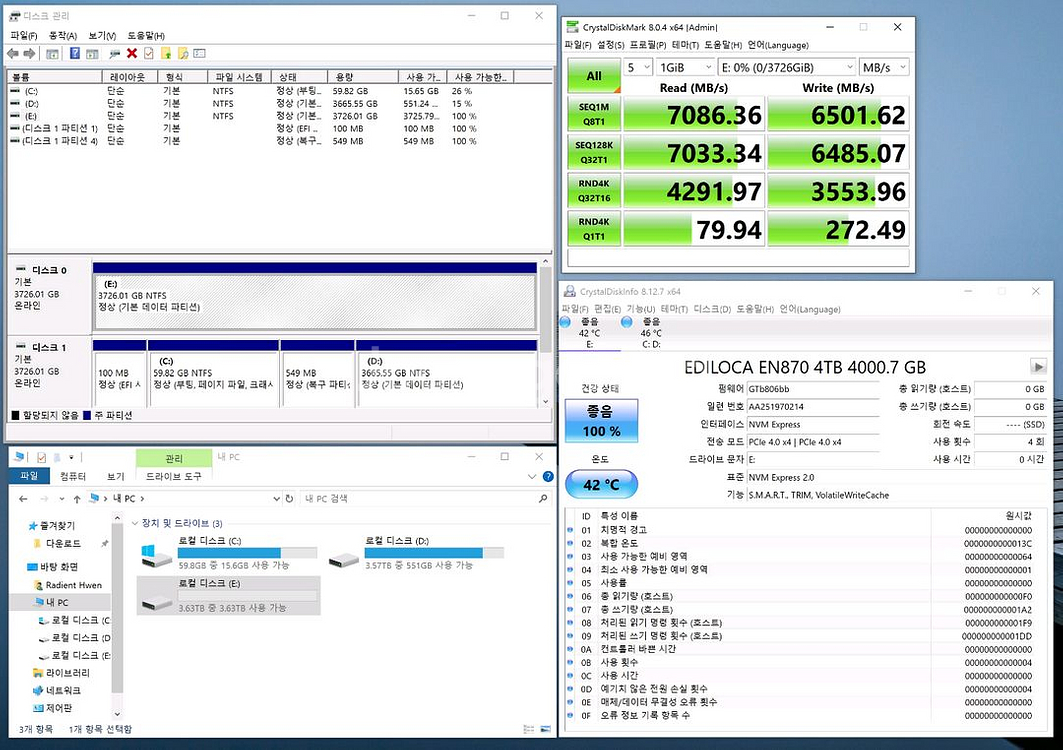Open 파일(F) menu in Disk Management

point(24,35)
